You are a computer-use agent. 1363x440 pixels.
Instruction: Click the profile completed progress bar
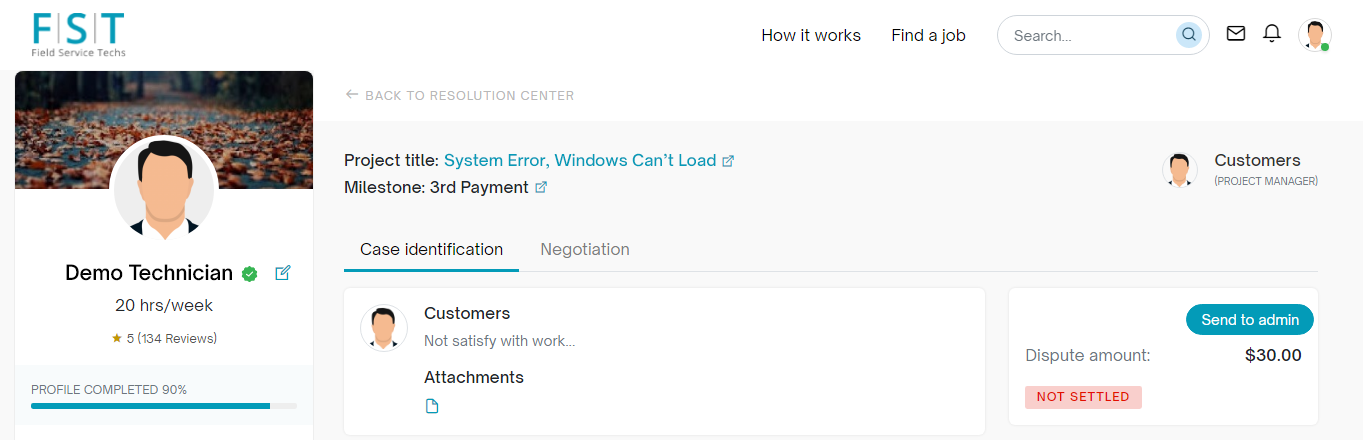(164, 406)
